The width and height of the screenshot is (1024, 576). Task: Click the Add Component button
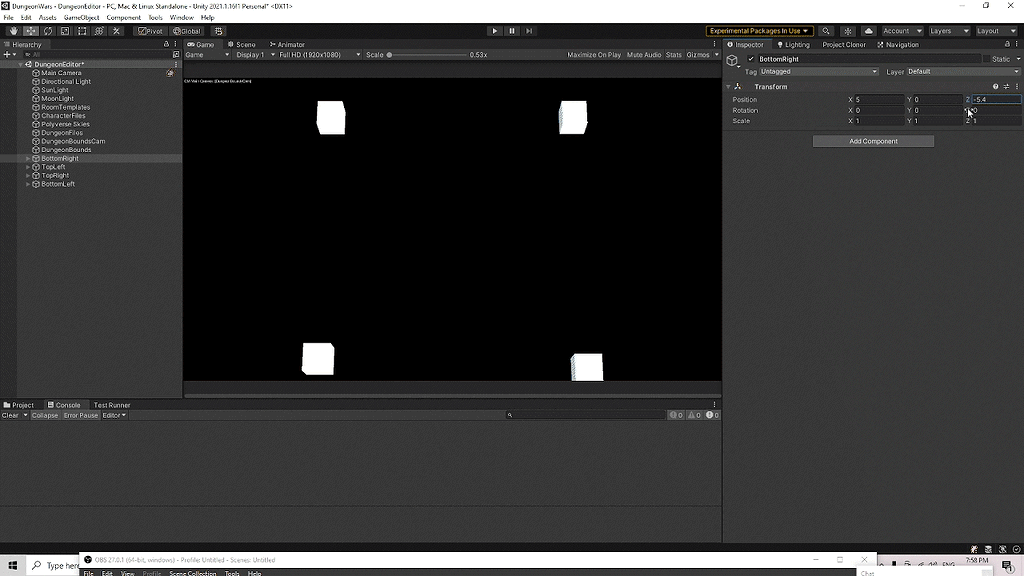tap(872, 141)
